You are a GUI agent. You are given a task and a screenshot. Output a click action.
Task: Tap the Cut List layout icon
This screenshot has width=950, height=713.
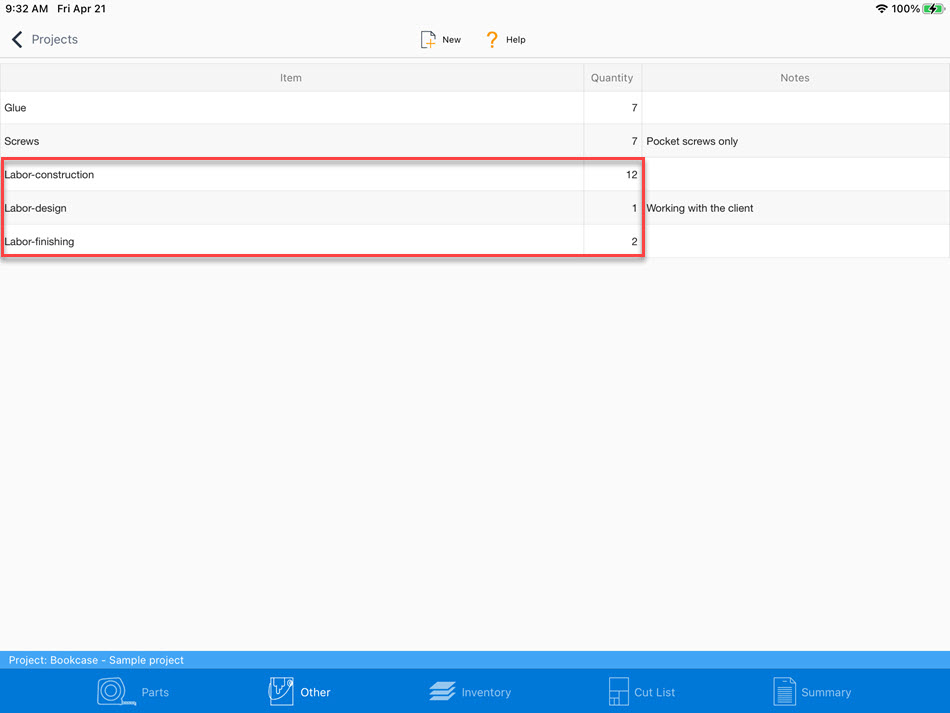[618, 692]
